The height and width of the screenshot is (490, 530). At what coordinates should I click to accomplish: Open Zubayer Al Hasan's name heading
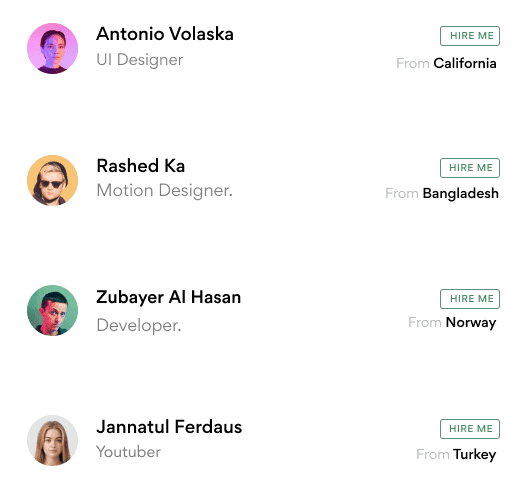click(x=169, y=298)
